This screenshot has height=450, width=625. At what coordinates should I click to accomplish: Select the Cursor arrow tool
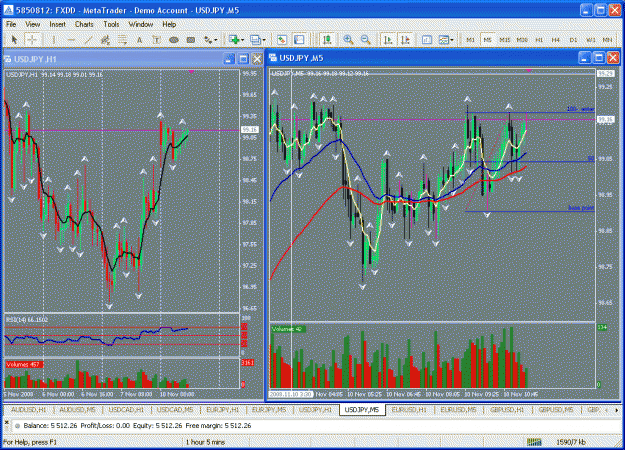14,40
